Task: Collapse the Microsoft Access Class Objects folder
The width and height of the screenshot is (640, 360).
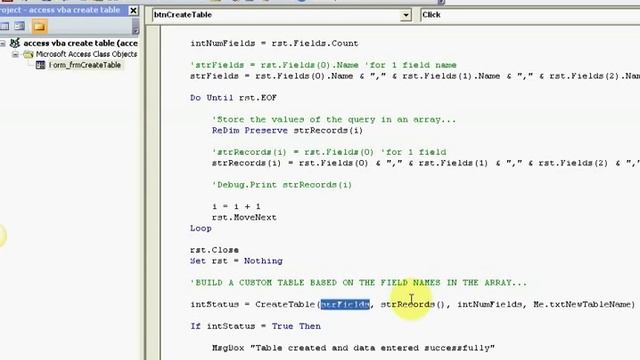Action: point(15,54)
